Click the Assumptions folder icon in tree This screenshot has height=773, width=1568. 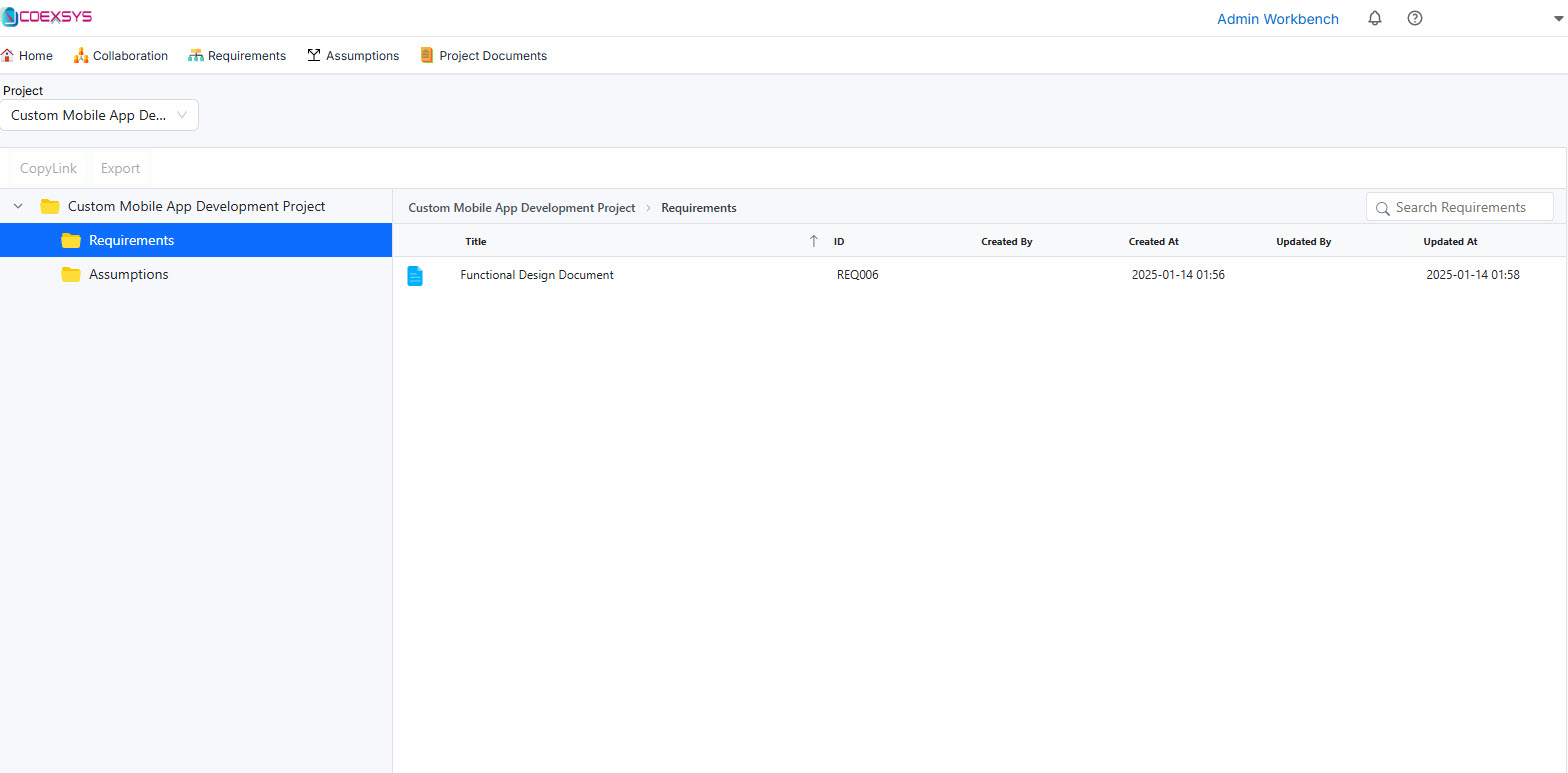point(71,274)
